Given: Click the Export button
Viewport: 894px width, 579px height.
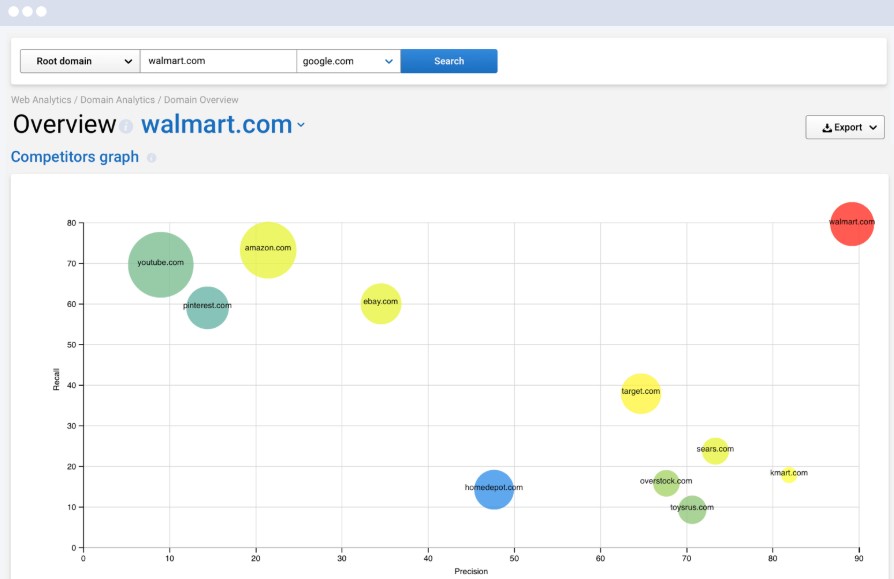Looking at the screenshot, I should tap(845, 127).
